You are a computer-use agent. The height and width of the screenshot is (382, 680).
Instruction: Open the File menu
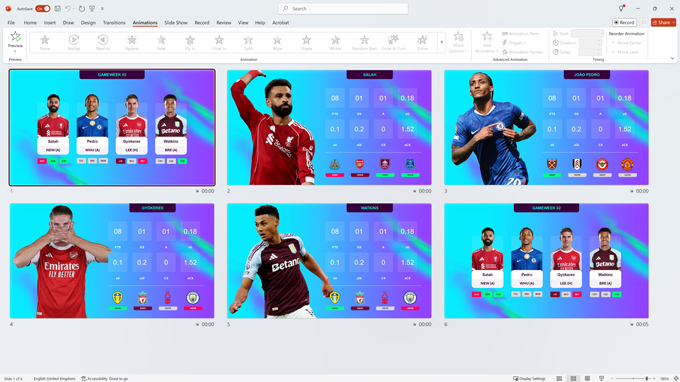coord(11,23)
